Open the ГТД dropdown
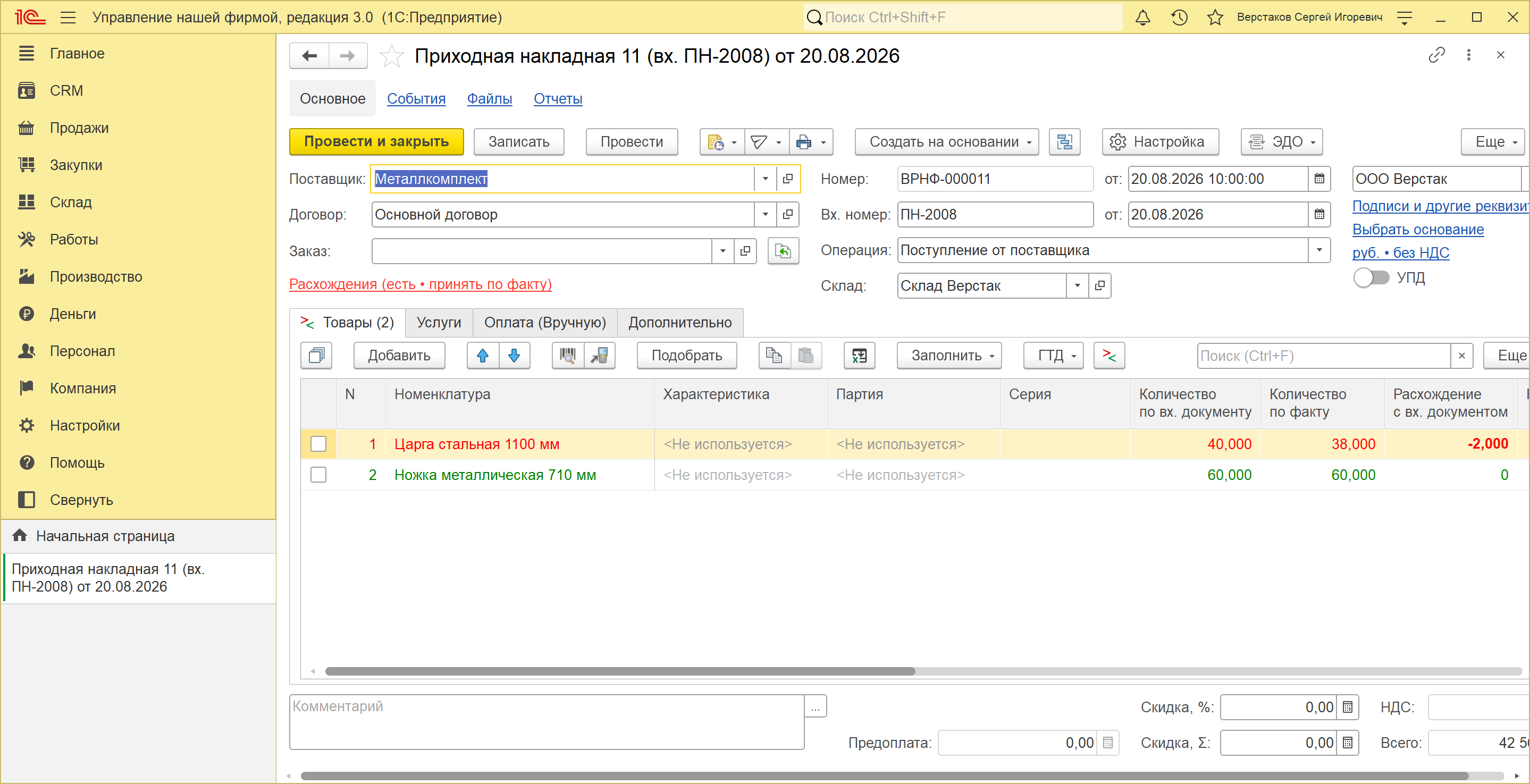Viewport: 1530px width, 784px height. [1054, 356]
